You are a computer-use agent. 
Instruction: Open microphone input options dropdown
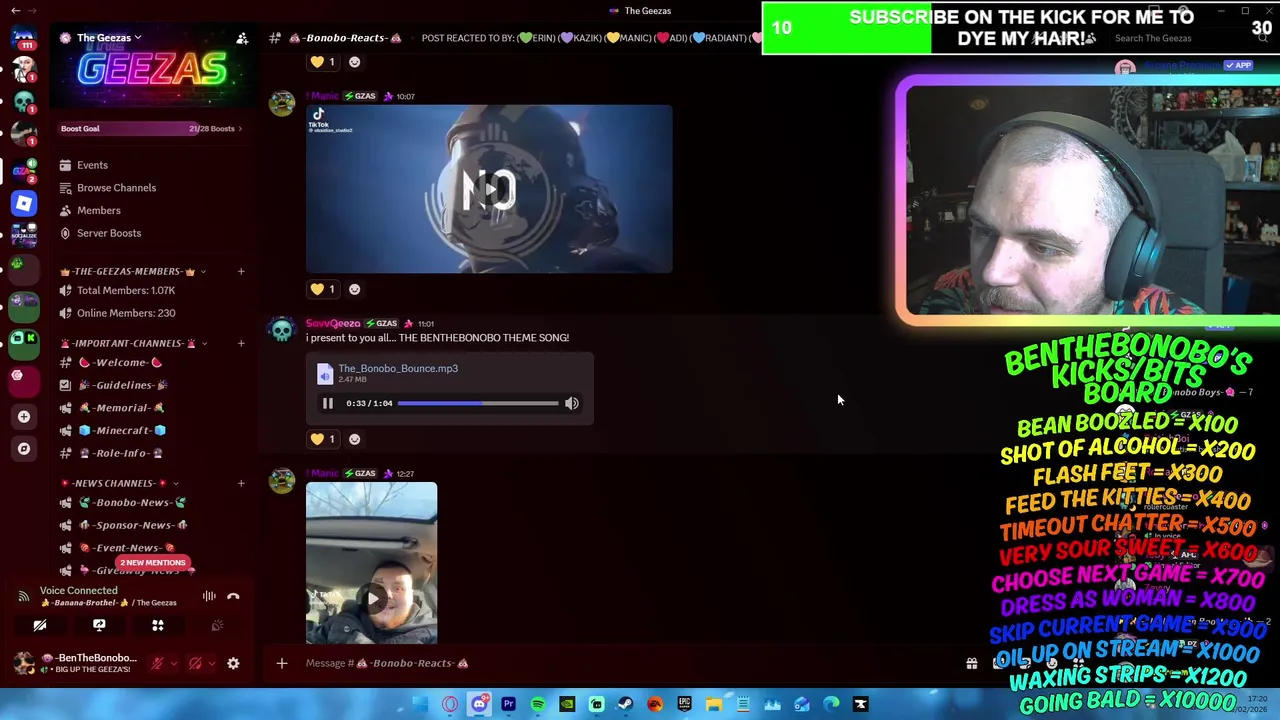[173, 663]
